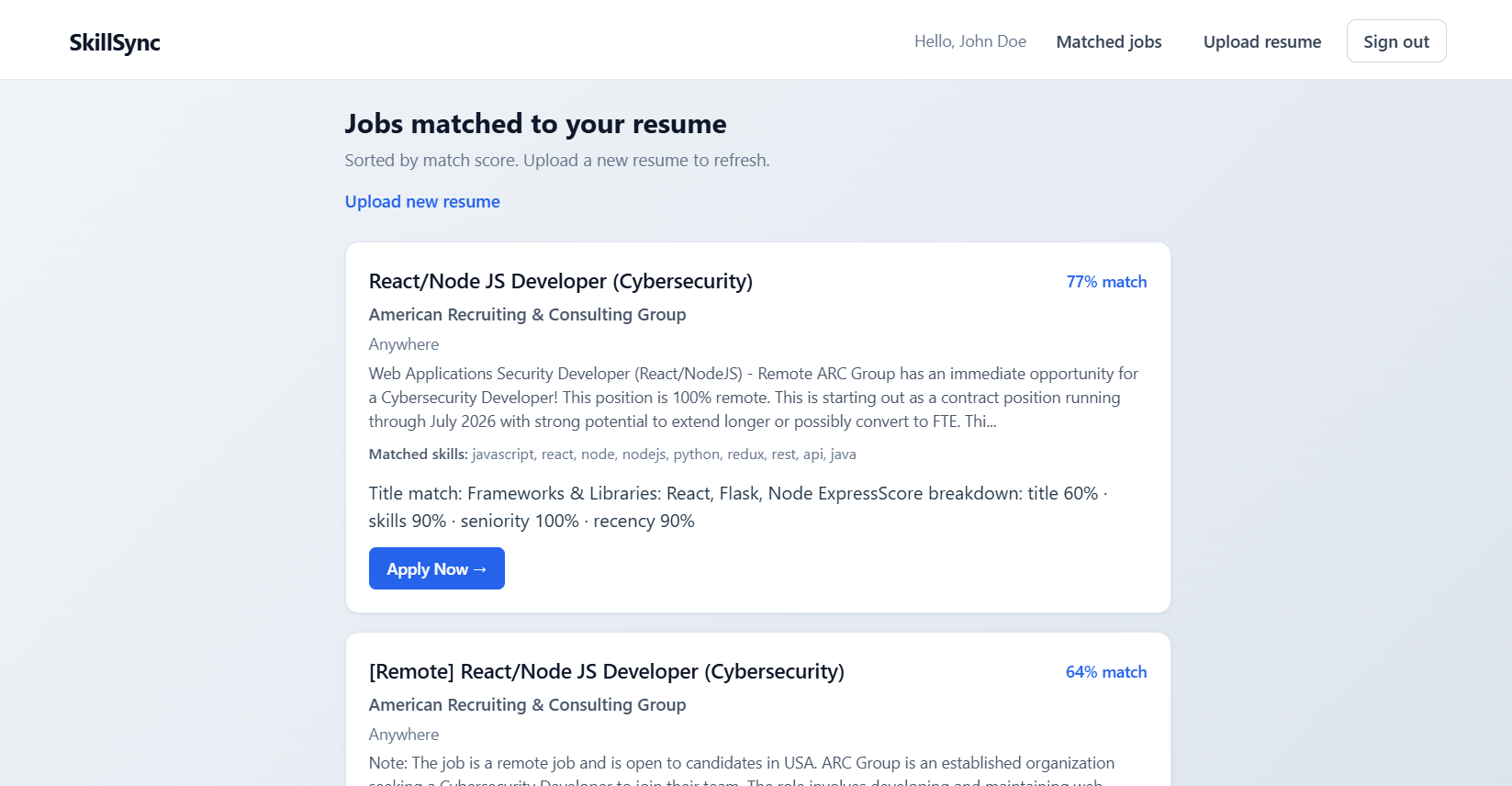Click the 'Note: The job is a remote job' description

tap(742, 769)
